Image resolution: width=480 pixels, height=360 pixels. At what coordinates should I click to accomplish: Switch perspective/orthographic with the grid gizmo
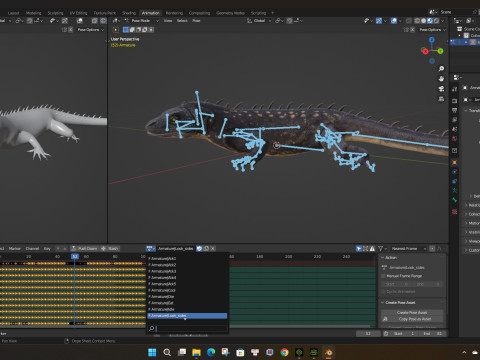(x=441, y=99)
